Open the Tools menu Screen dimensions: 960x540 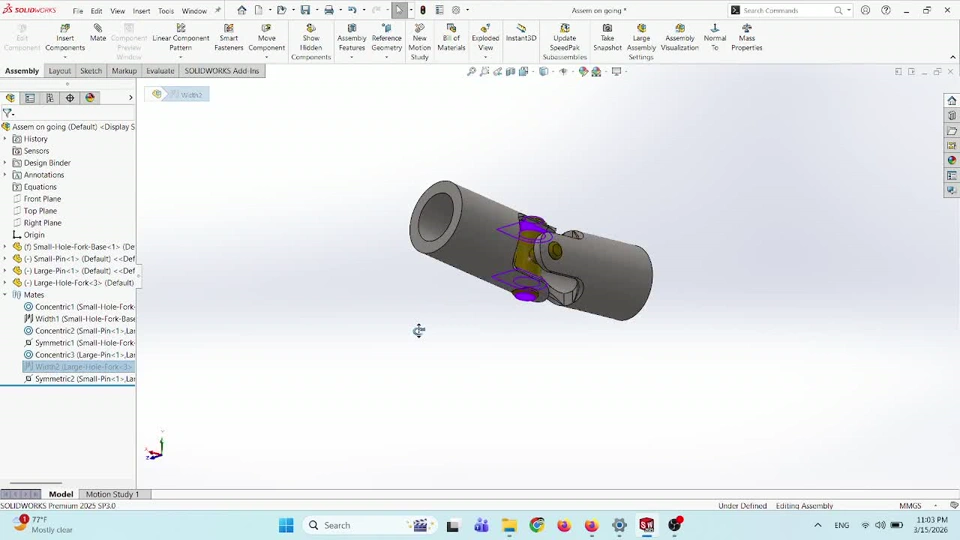pos(166,11)
